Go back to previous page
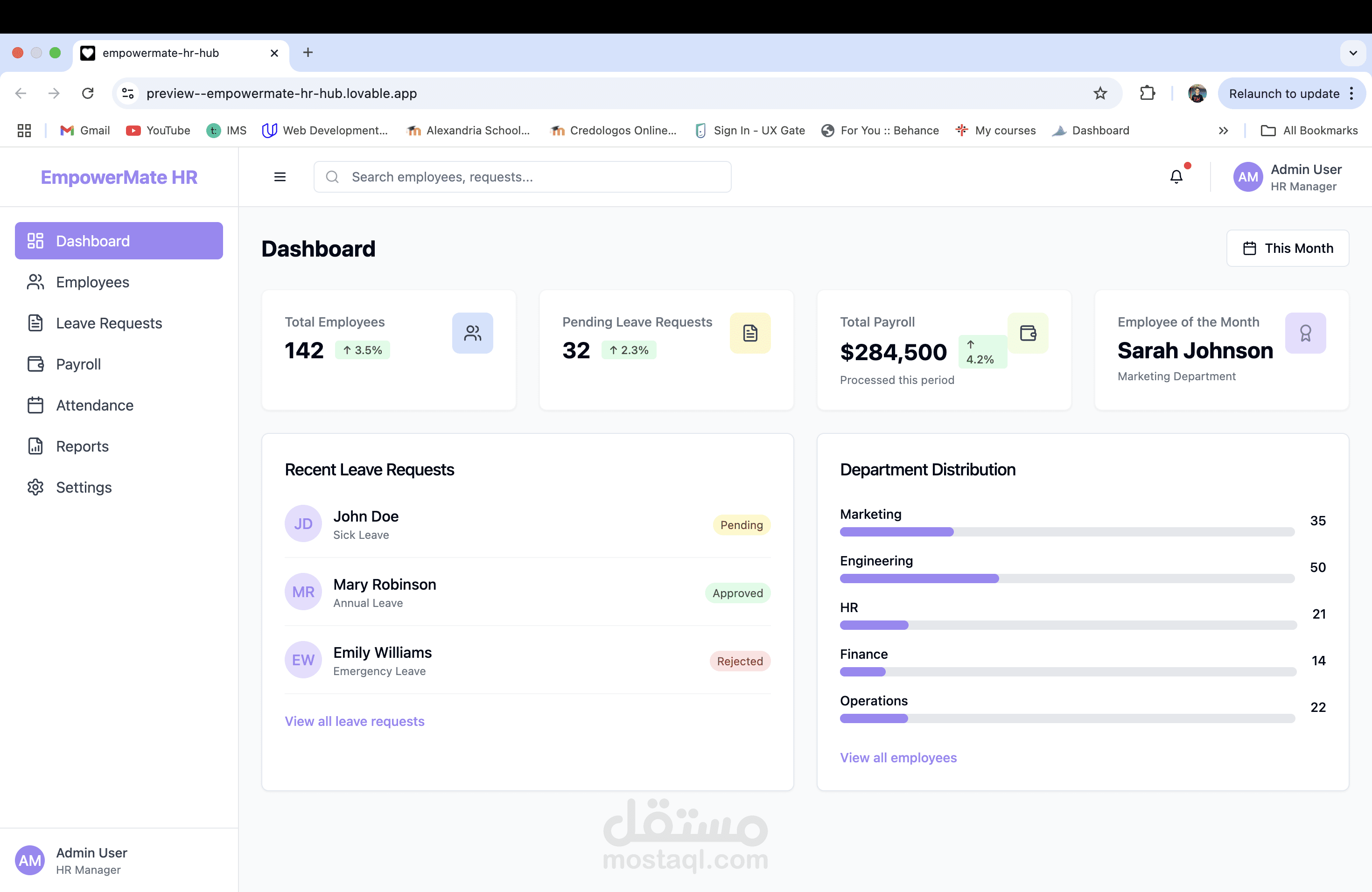1372x892 pixels. click(x=21, y=93)
